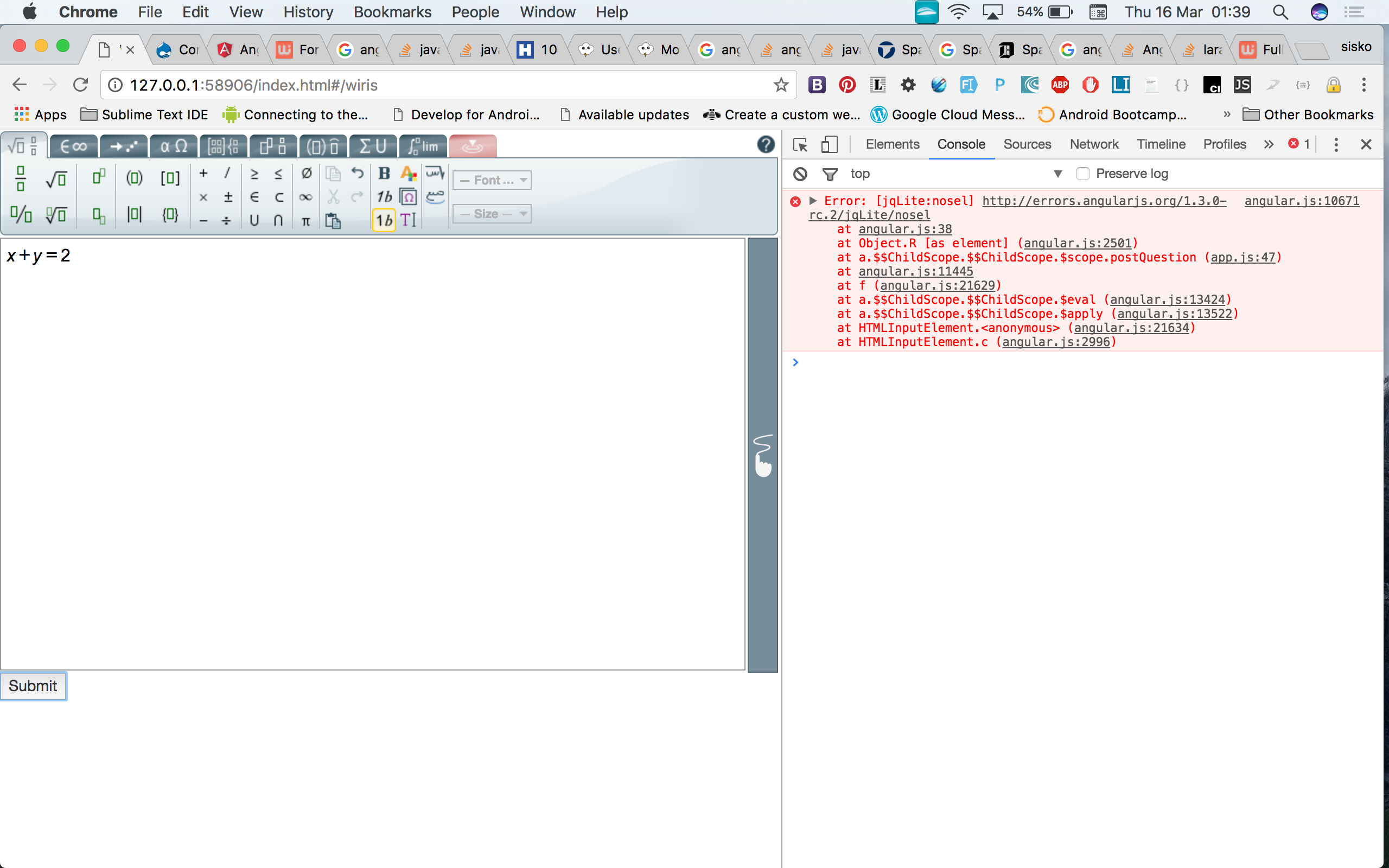This screenshot has width=1389, height=868.
Task: Click the Submit button
Action: pyautogui.click(x=33, y=686)
